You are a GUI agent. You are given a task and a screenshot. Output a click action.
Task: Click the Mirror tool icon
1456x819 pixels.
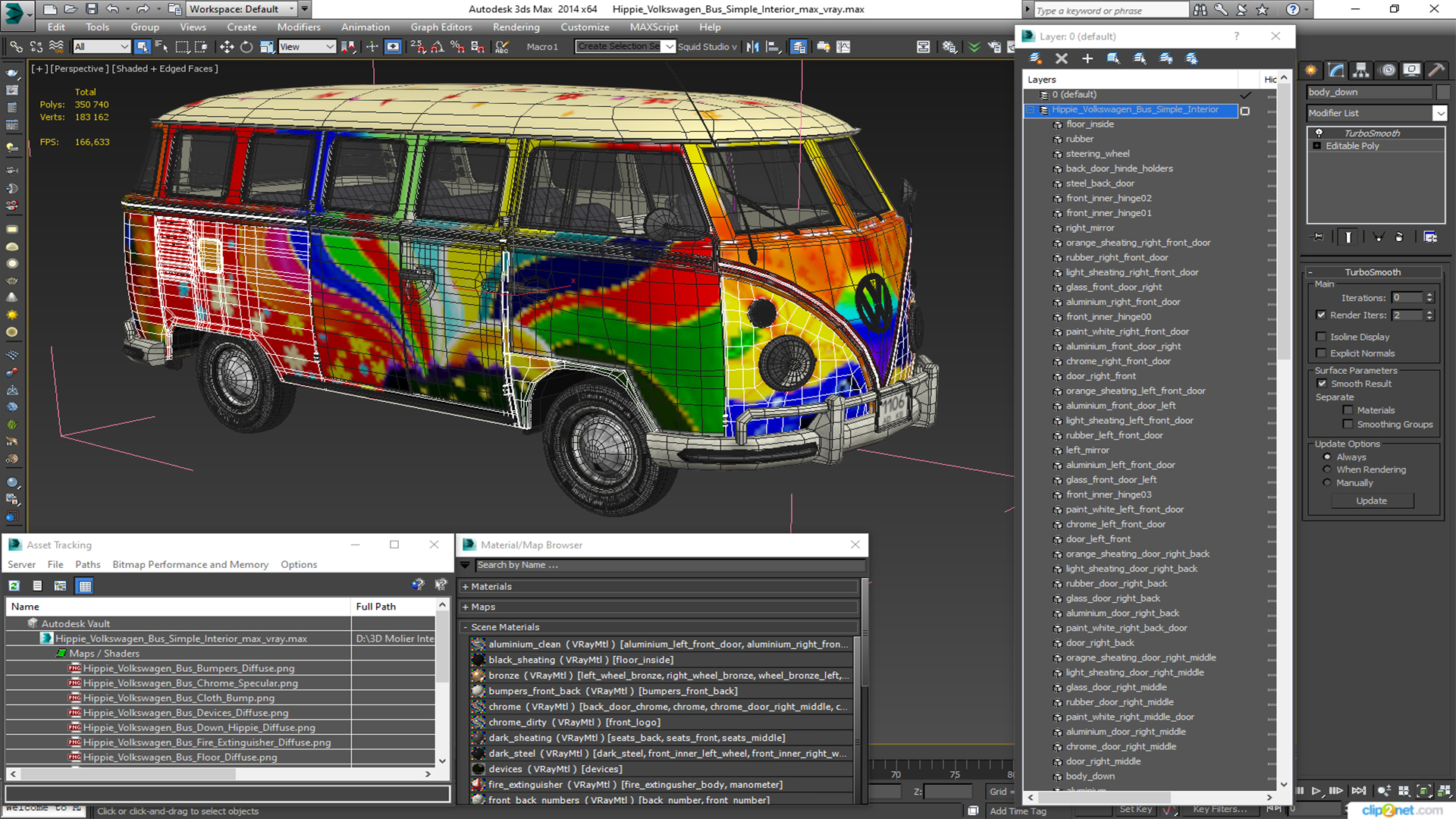coord(752,47)
